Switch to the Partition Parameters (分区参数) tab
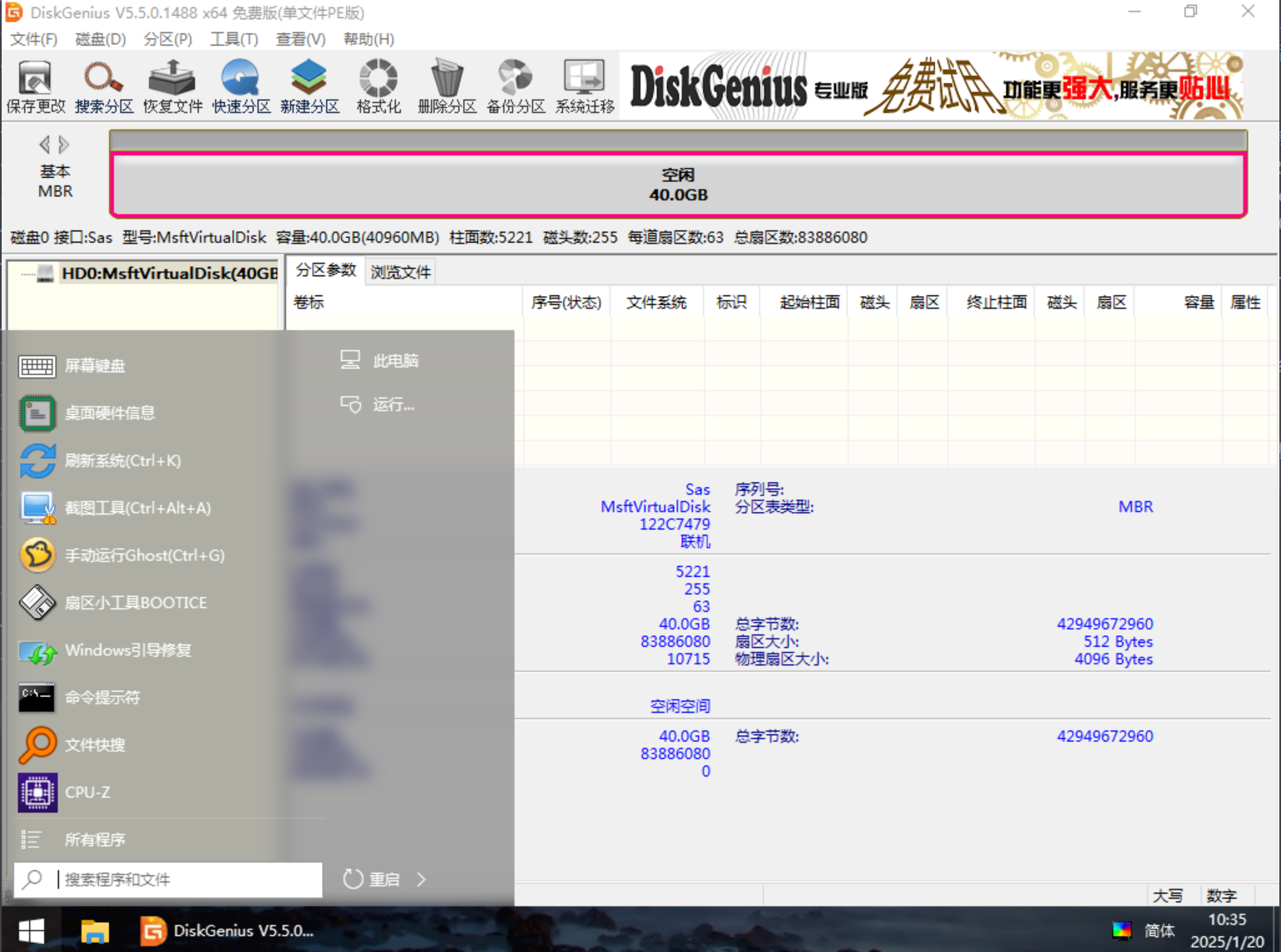 (x=326, y=270)
